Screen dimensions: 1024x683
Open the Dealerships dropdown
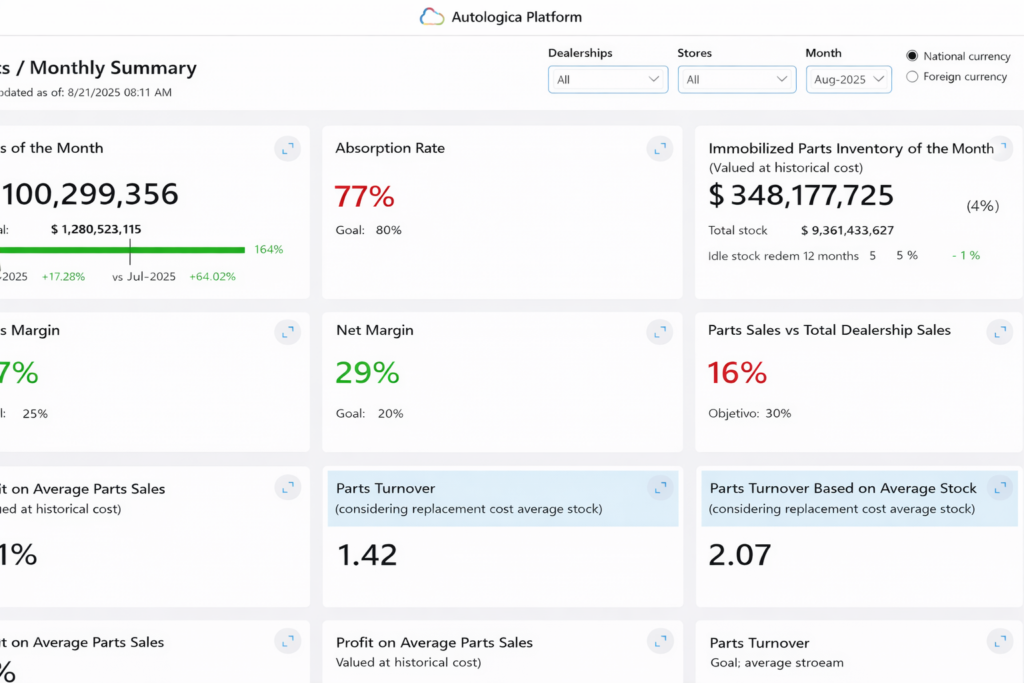coord(608,80)
